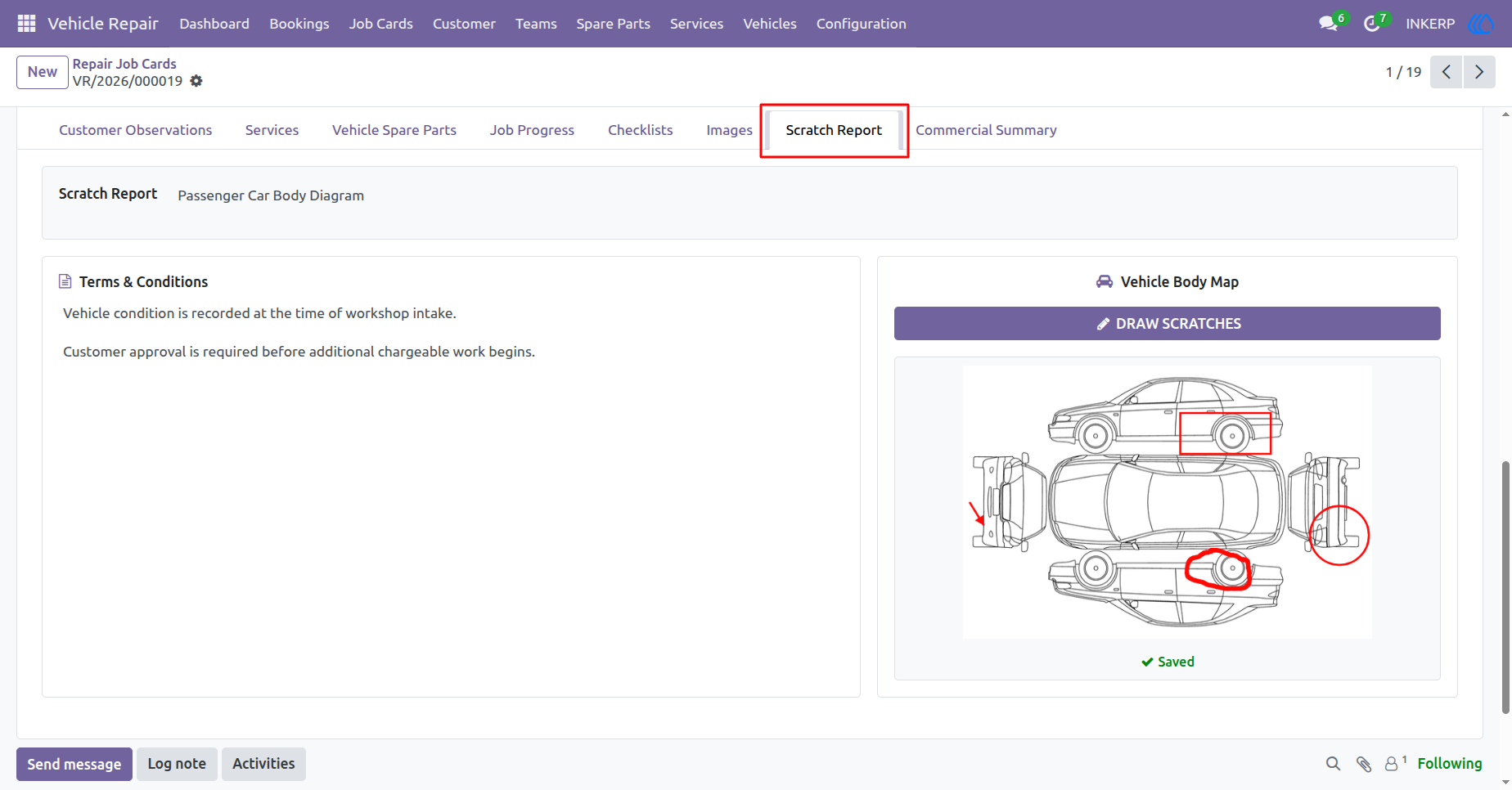This screenshot has width=1512, height=790.
Task: Click the Vehicle Repair app title
Action: 103,24
